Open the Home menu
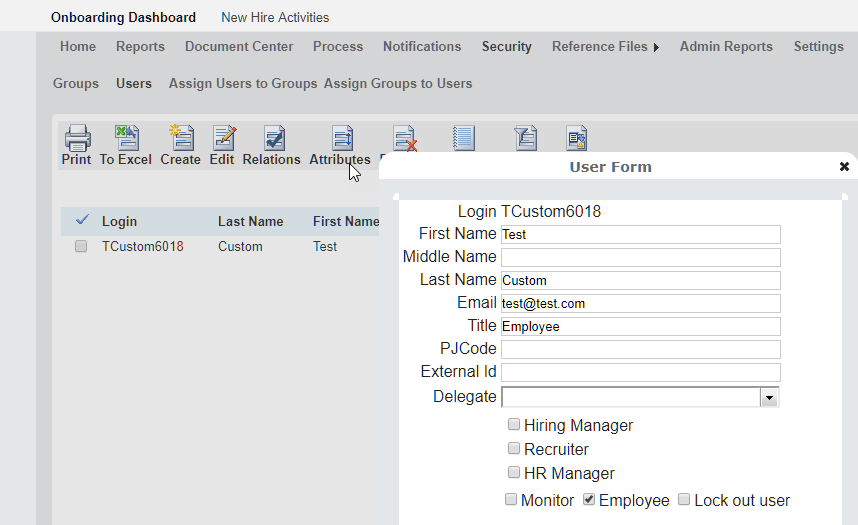Viewport: 858px width, 525px height. coord(78,47)
